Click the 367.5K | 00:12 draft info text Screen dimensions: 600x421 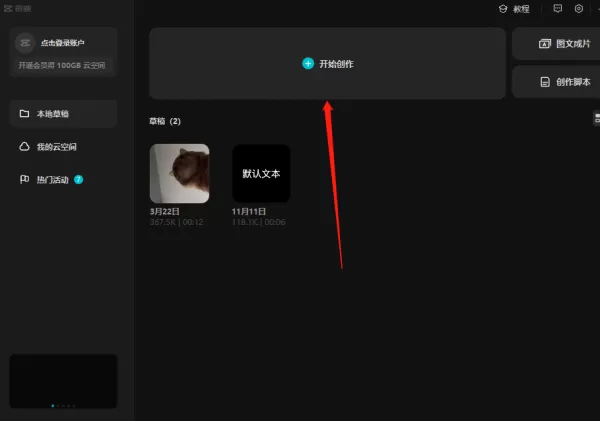point(176,222)
